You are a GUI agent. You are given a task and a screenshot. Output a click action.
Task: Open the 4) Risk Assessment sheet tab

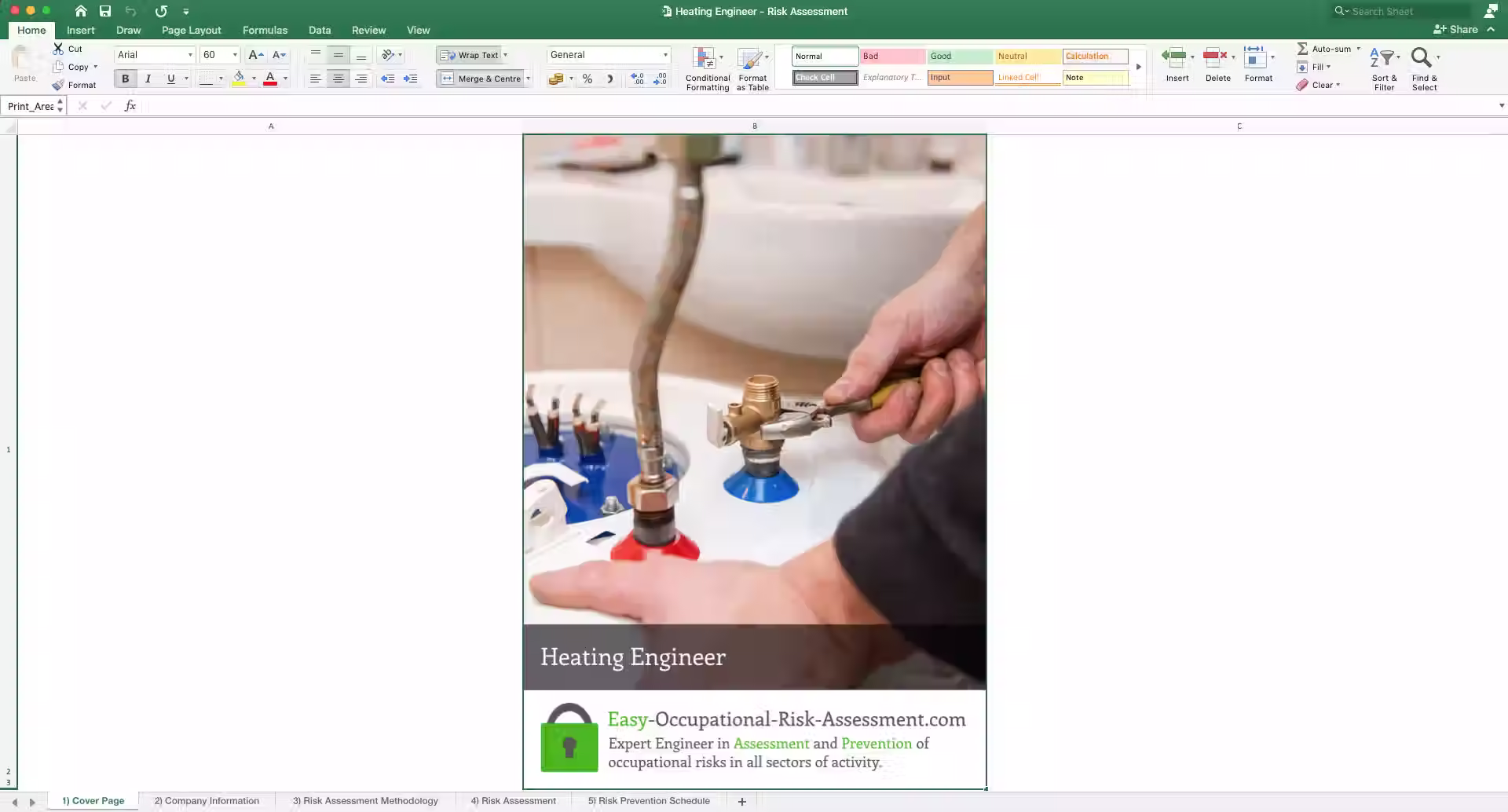514,800
